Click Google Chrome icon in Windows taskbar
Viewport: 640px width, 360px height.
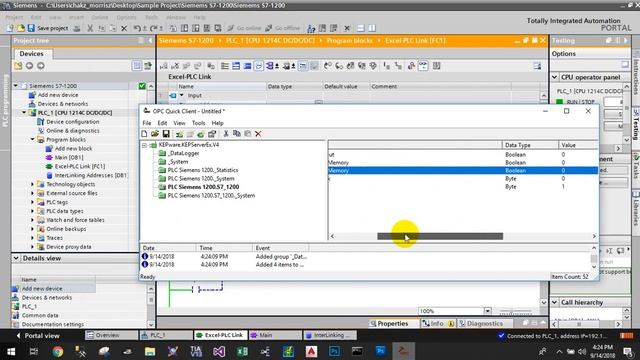pos(58,351)
